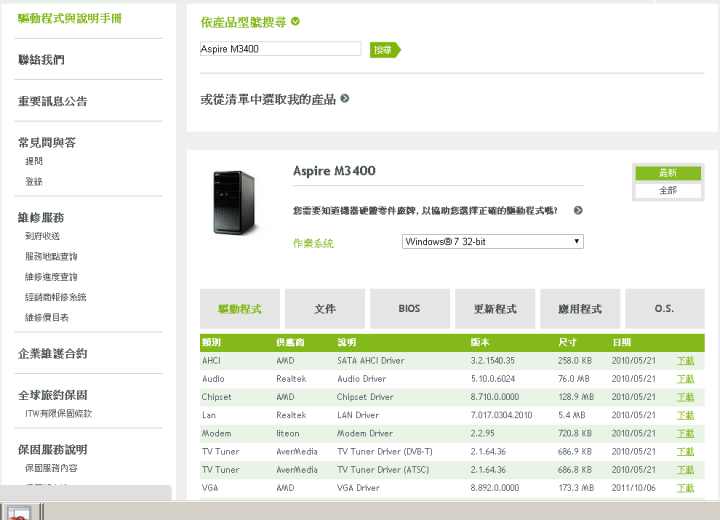Switch to the BIOS tab
Image resolution: width=720 pixels, height=520 pixels.
coord(410,309)
